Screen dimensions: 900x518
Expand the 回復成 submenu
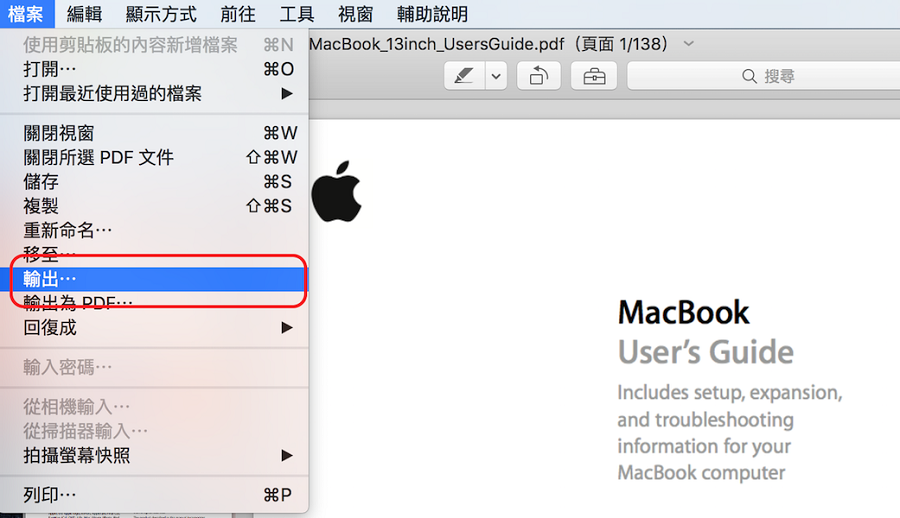(x=154, y=327)
